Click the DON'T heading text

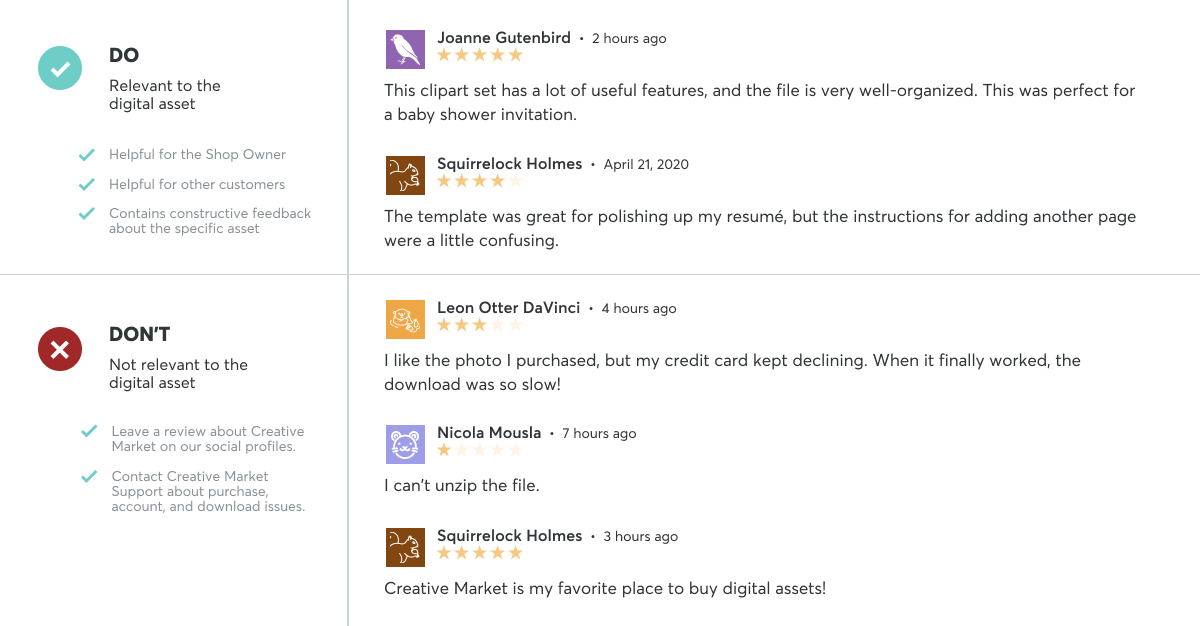click(140, 335)
